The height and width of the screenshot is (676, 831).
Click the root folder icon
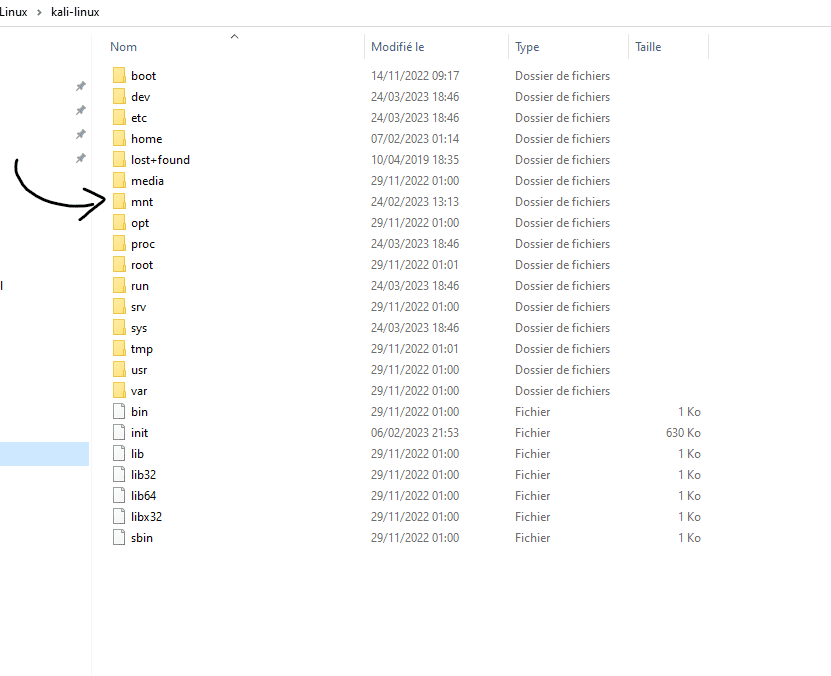pyautogui.click(x=119, y=264)
